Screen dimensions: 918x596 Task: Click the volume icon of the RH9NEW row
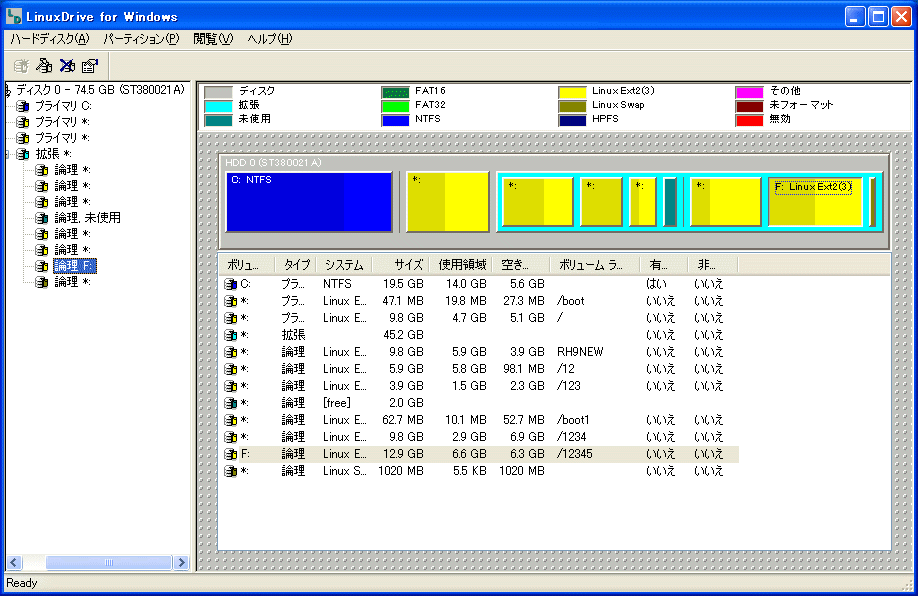231,352
